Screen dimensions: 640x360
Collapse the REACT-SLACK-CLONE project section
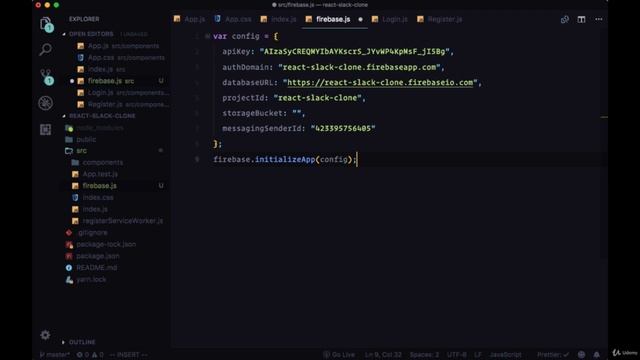[x=102, y=116]
